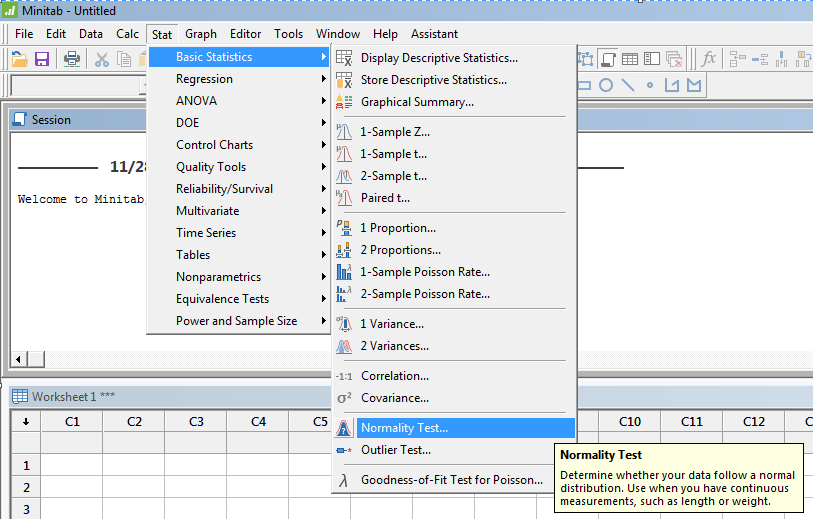Viewport: 813px width, 519px height.
Task: Click the 1-Sample Z icon
Action: (x=344, y=132)
